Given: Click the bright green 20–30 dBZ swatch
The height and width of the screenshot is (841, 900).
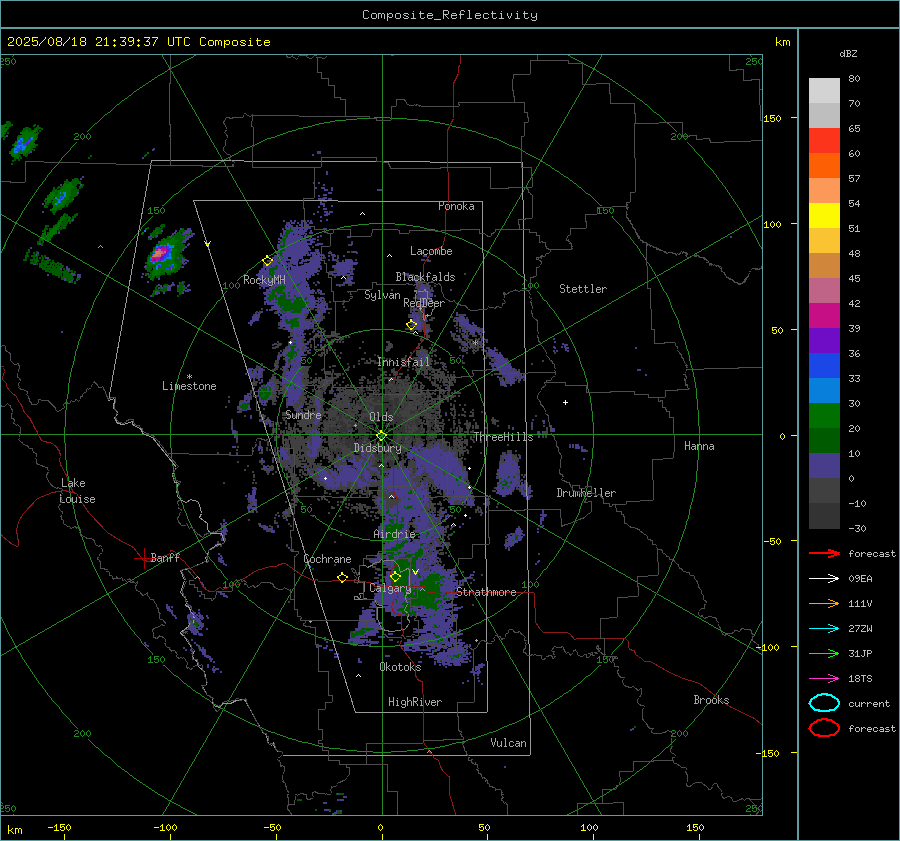Looking at the screenshot, I should pyautogui.click(x=824, y=415).
